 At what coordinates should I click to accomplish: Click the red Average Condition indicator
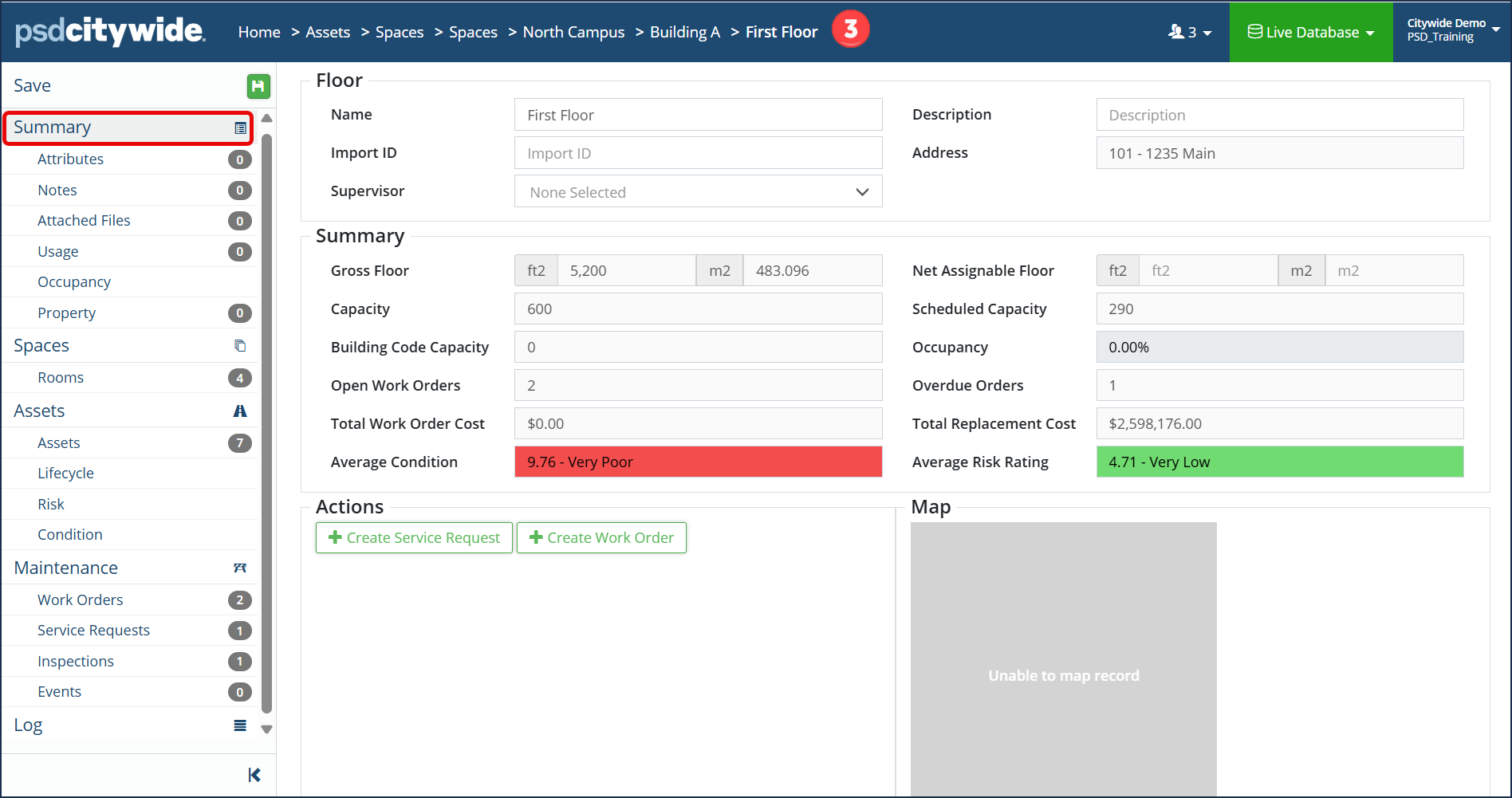tap(699, 462)
